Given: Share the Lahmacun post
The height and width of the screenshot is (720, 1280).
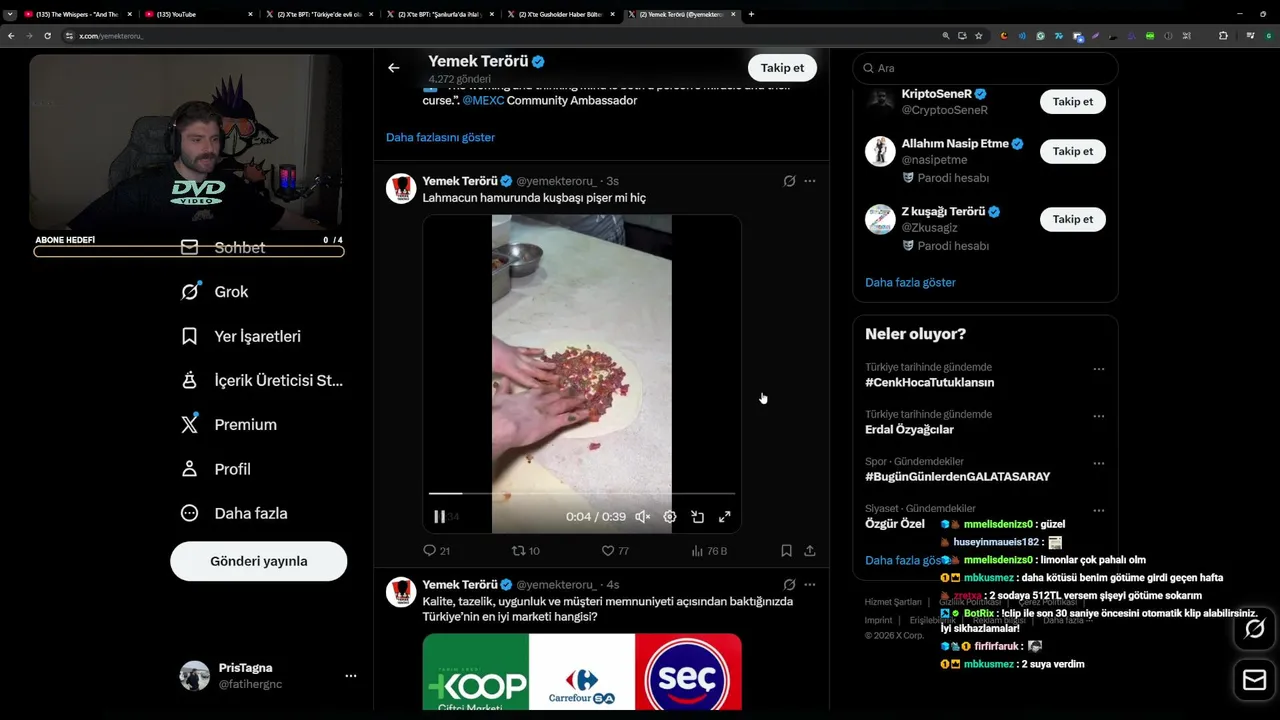Looking at the screenshot, I should click(x=810, y=551).
